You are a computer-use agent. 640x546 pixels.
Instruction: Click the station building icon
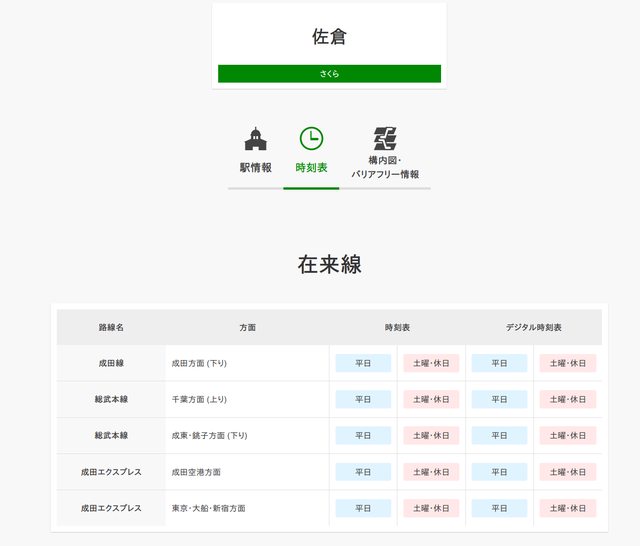pyautogui.click(x=255, y=139)
